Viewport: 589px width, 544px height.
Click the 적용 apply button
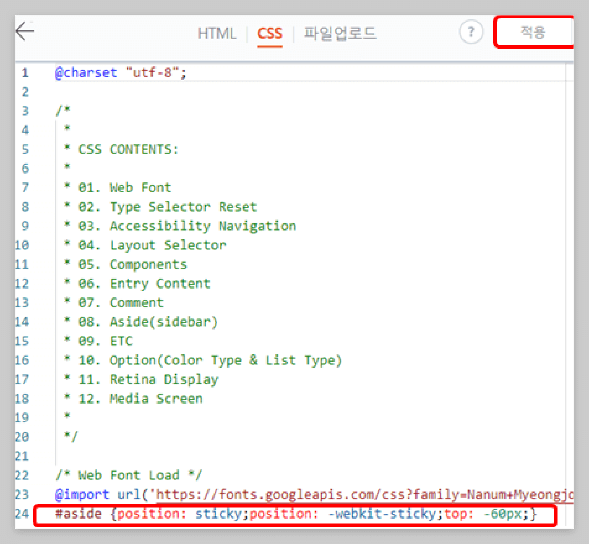coord(533,32)
